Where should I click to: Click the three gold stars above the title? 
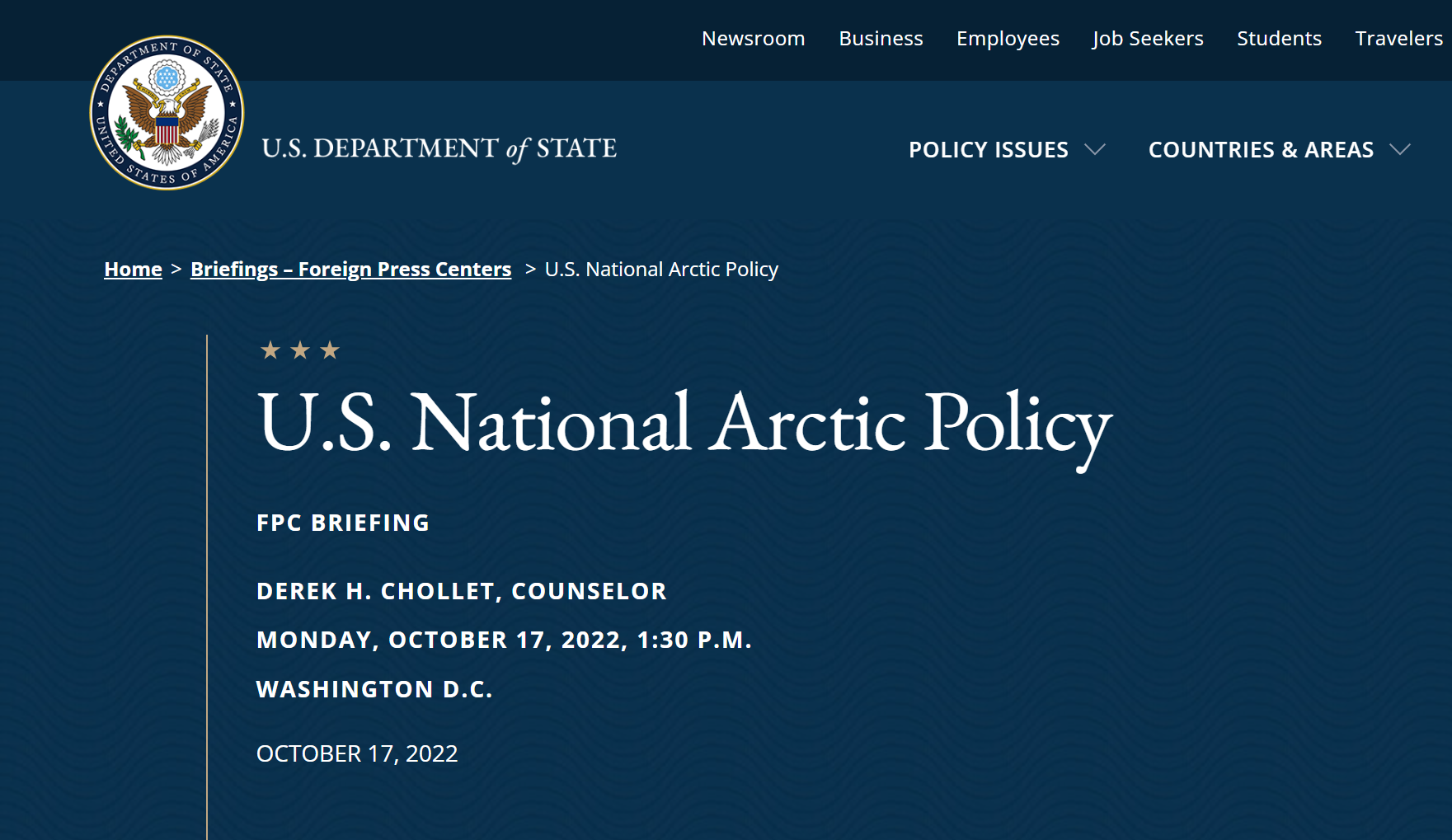[299, 350]
